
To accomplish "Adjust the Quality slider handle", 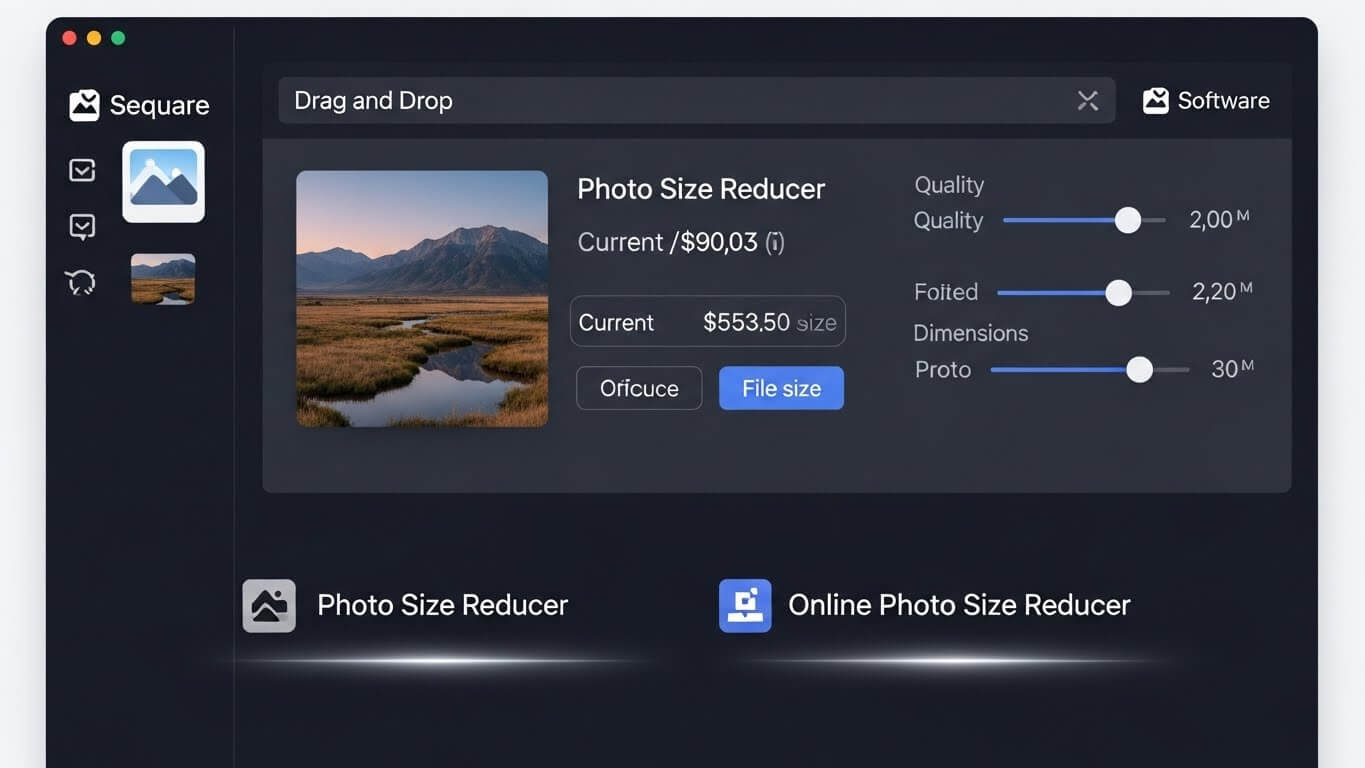I will [1128, 220].
